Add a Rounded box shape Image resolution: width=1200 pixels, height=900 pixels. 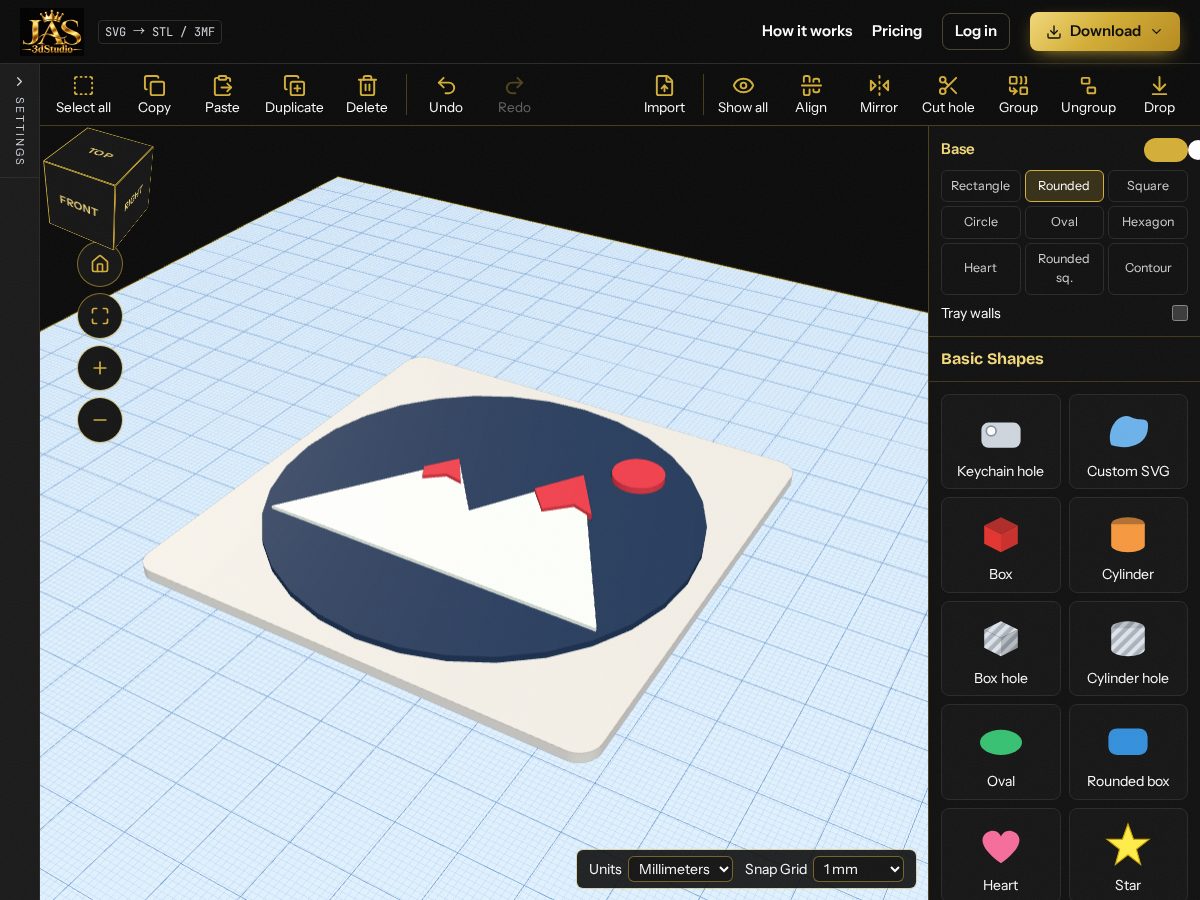coord(1128,752)
